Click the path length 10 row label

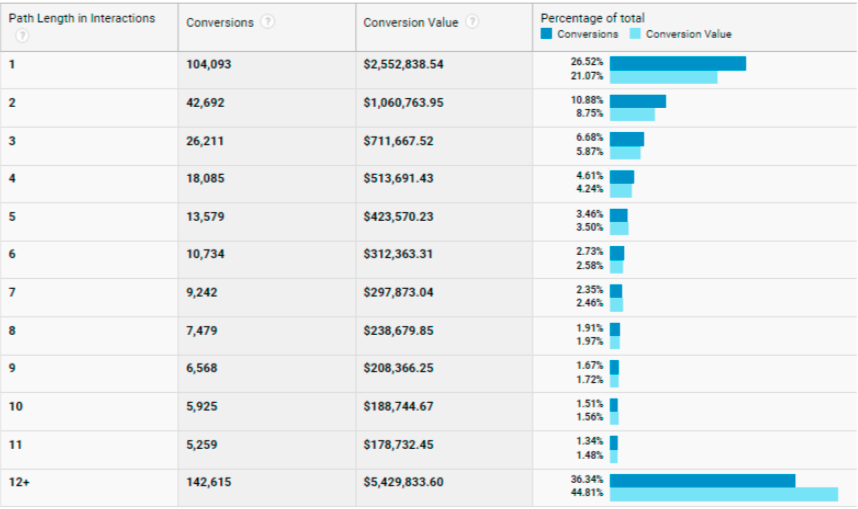point(16,406)
